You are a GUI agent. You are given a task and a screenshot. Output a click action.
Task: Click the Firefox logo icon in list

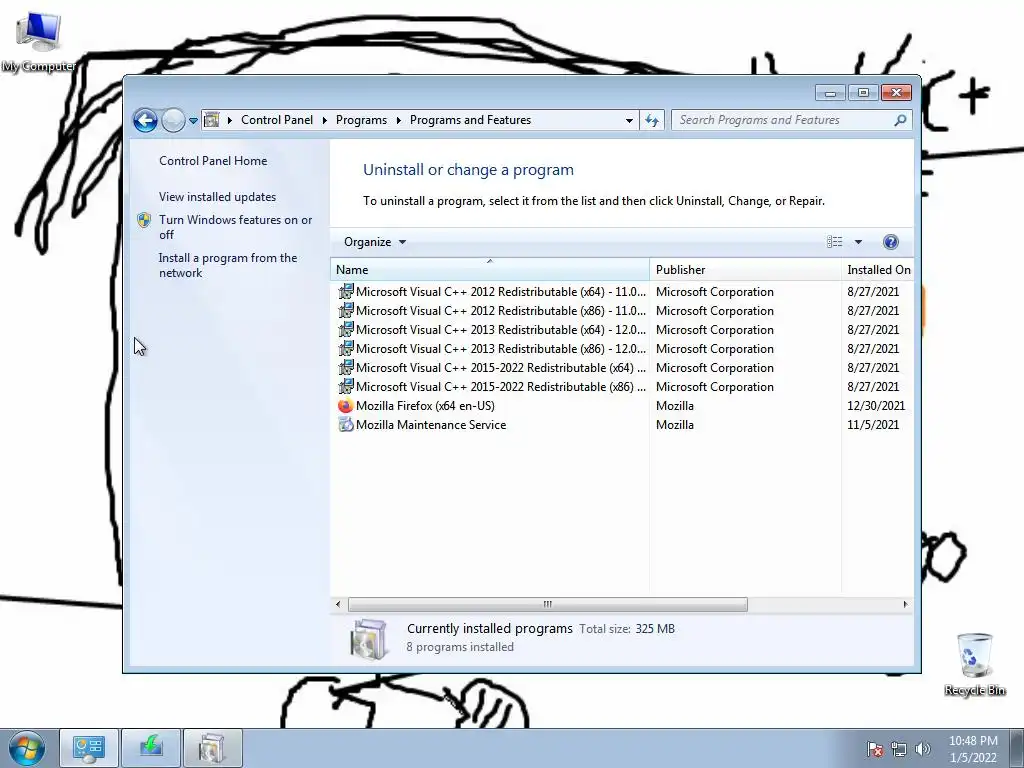point(345,406)
